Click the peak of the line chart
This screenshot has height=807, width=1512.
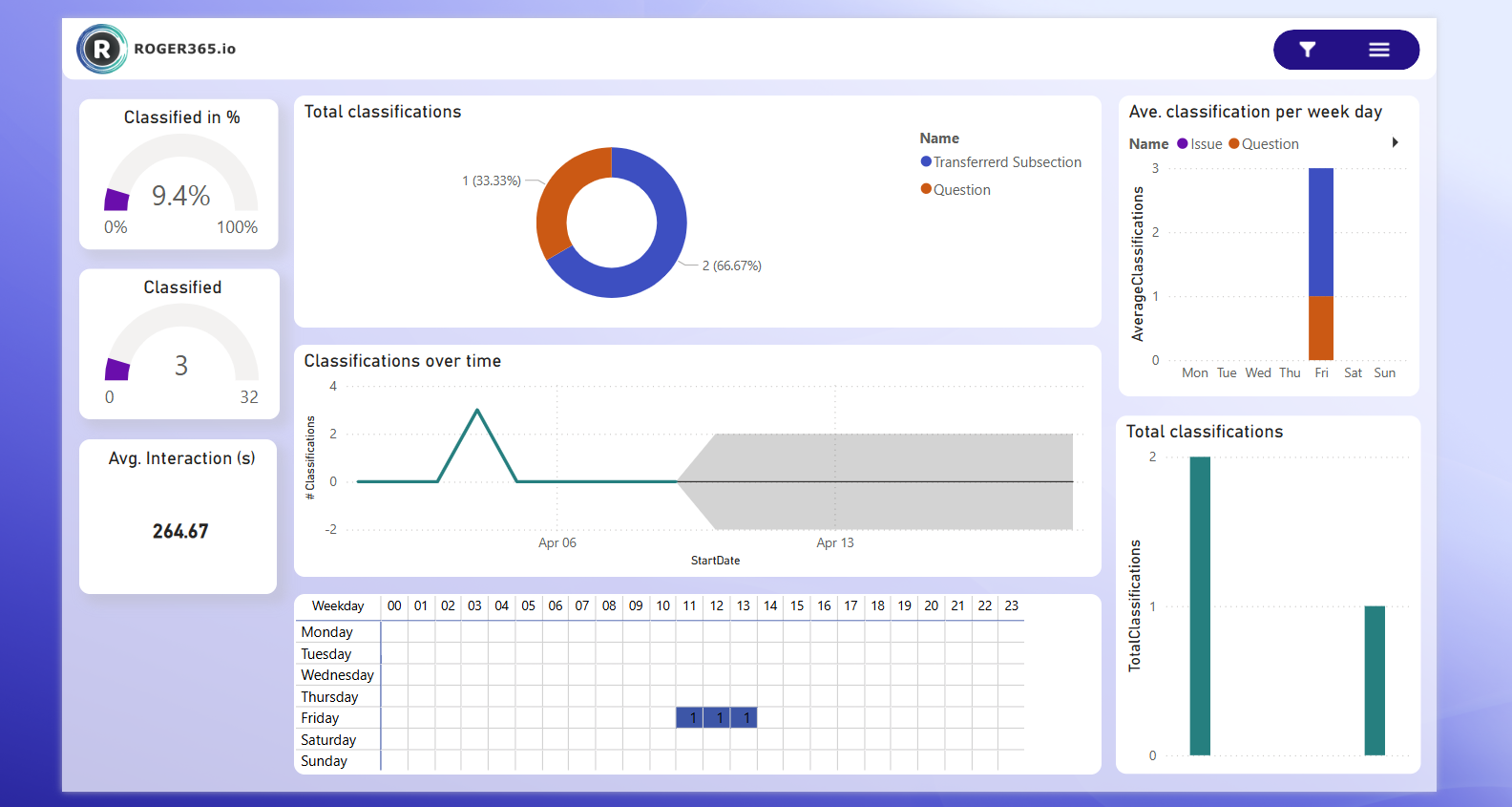477,411
